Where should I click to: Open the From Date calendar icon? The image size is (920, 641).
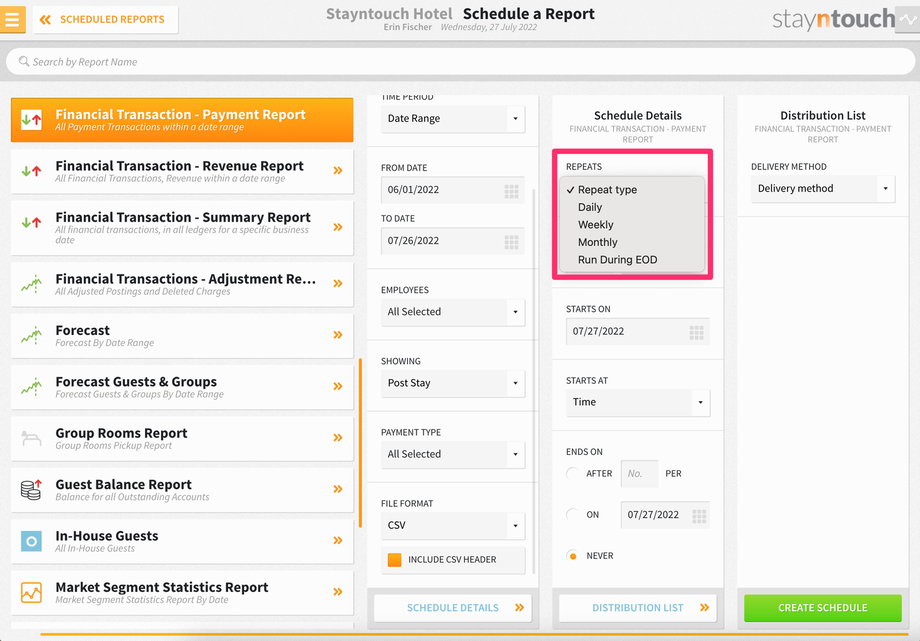[x=512, y=191]
